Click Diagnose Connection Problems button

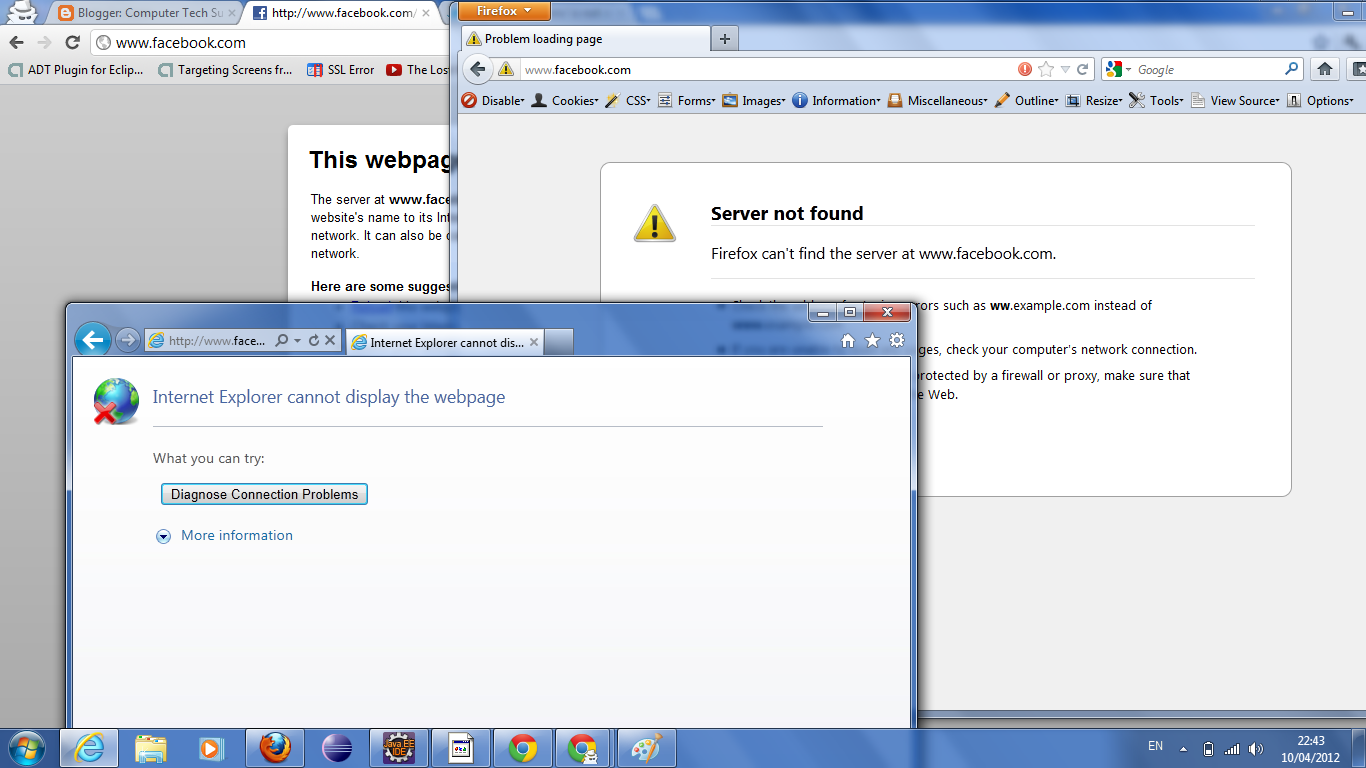(x=264, y=494)
